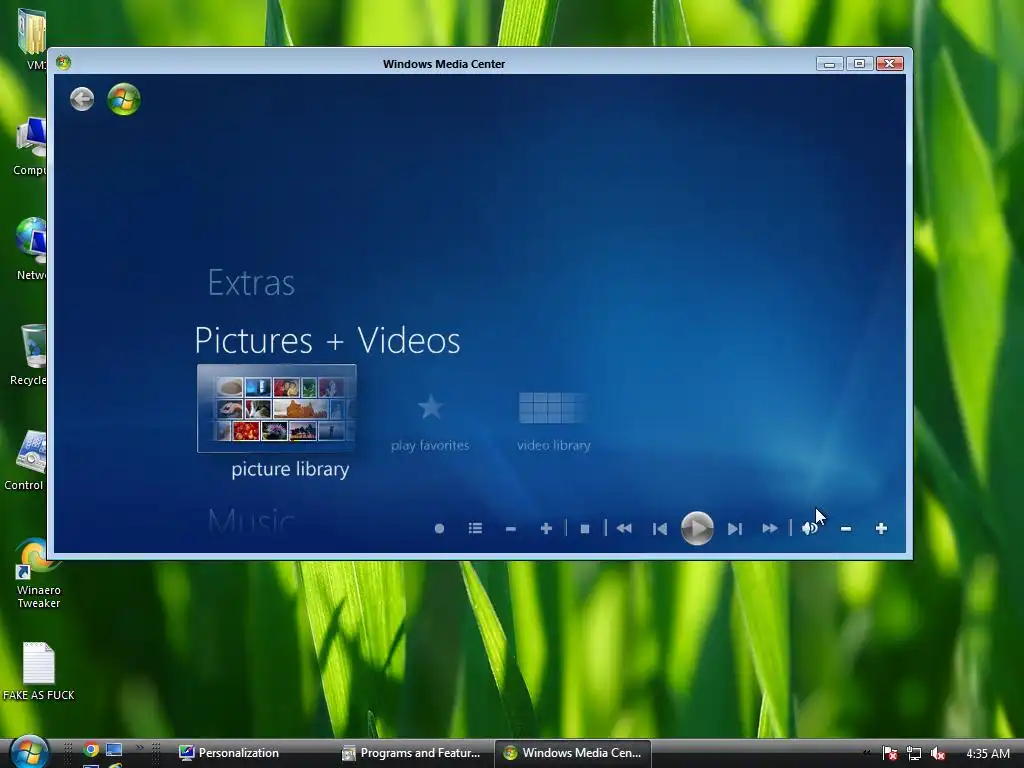
Task: Click the security alert flag tray icon
Action: pyautogui.click(x=889, y=754)
